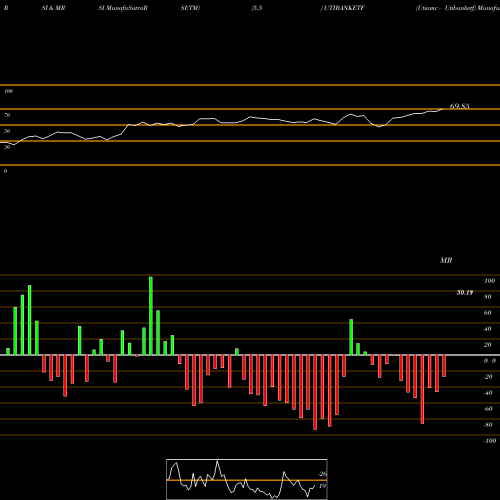The width and height of the screenshot is (500, 500).
Task: Click RSI axis label 70
Action: (7, 115)
